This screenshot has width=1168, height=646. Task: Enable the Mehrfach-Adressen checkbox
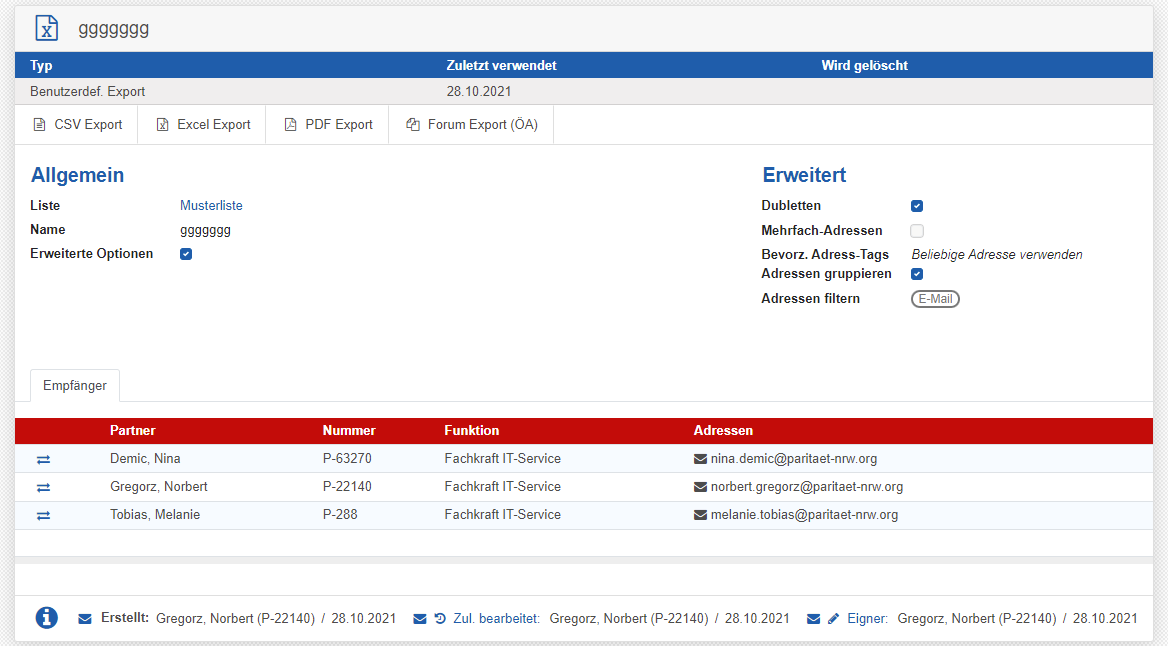(917, 231)
